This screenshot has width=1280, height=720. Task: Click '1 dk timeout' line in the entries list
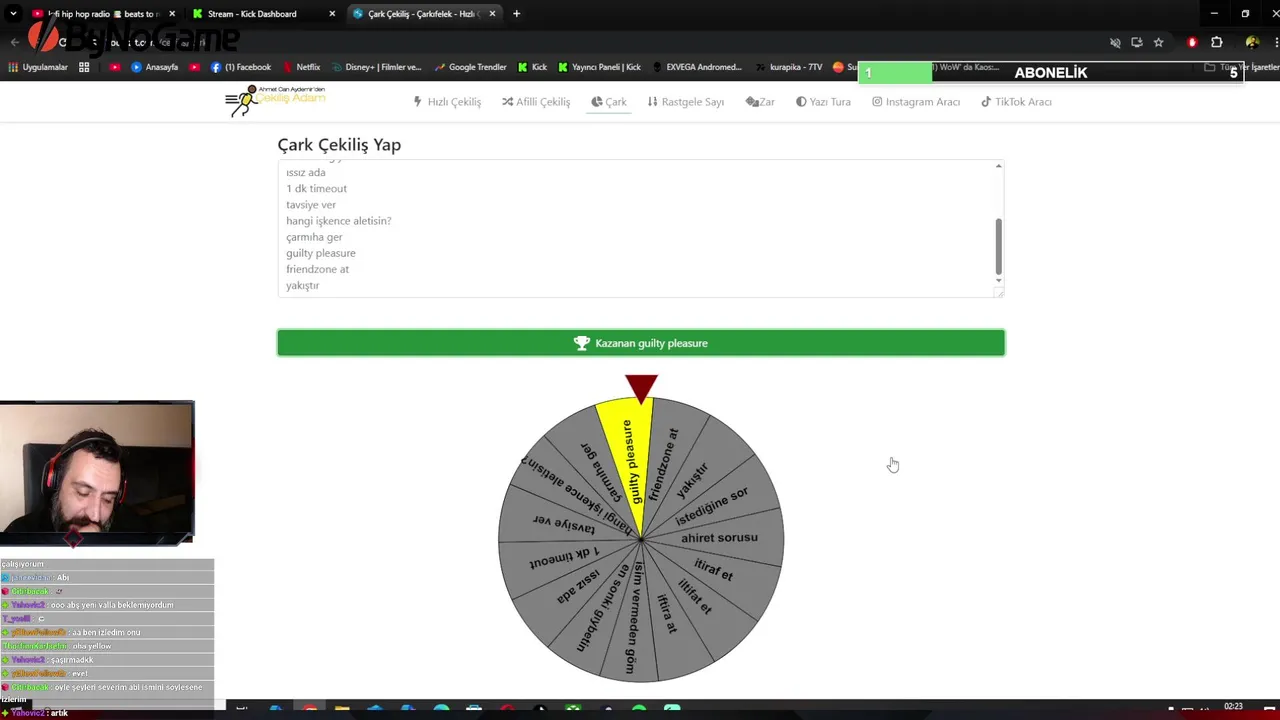(316, 189)
